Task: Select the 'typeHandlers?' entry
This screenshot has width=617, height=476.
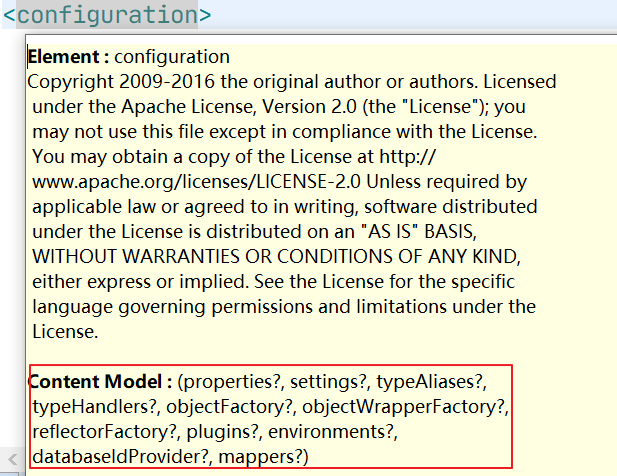Action: pos(94,406)
